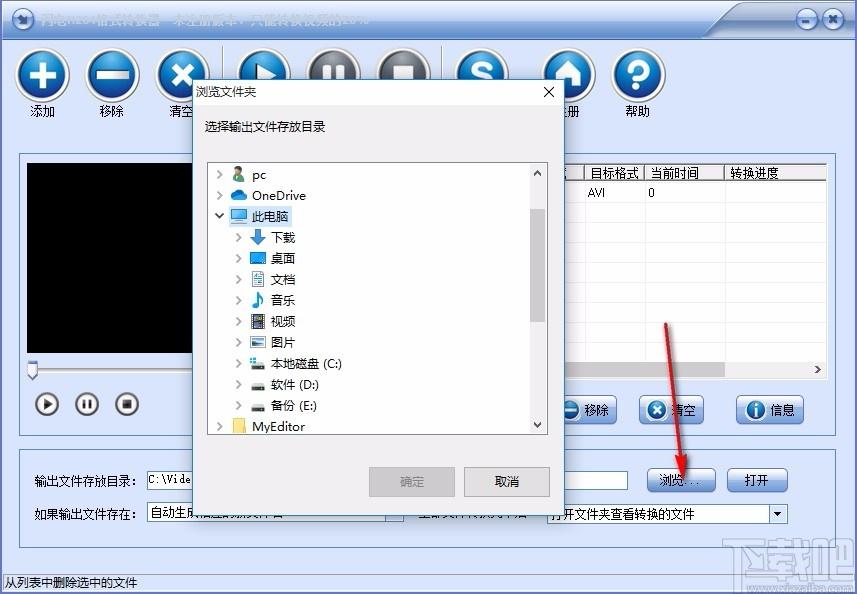
Task: Click the Clear (清空) list button
Action: pos(671,410)
